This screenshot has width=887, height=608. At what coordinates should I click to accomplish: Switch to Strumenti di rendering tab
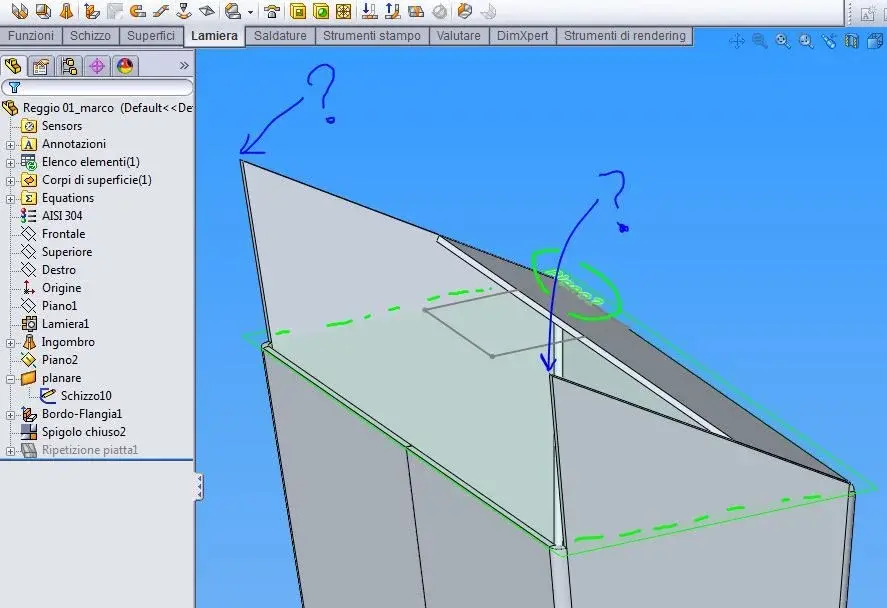pyautogui.click(x=625, y=36)
